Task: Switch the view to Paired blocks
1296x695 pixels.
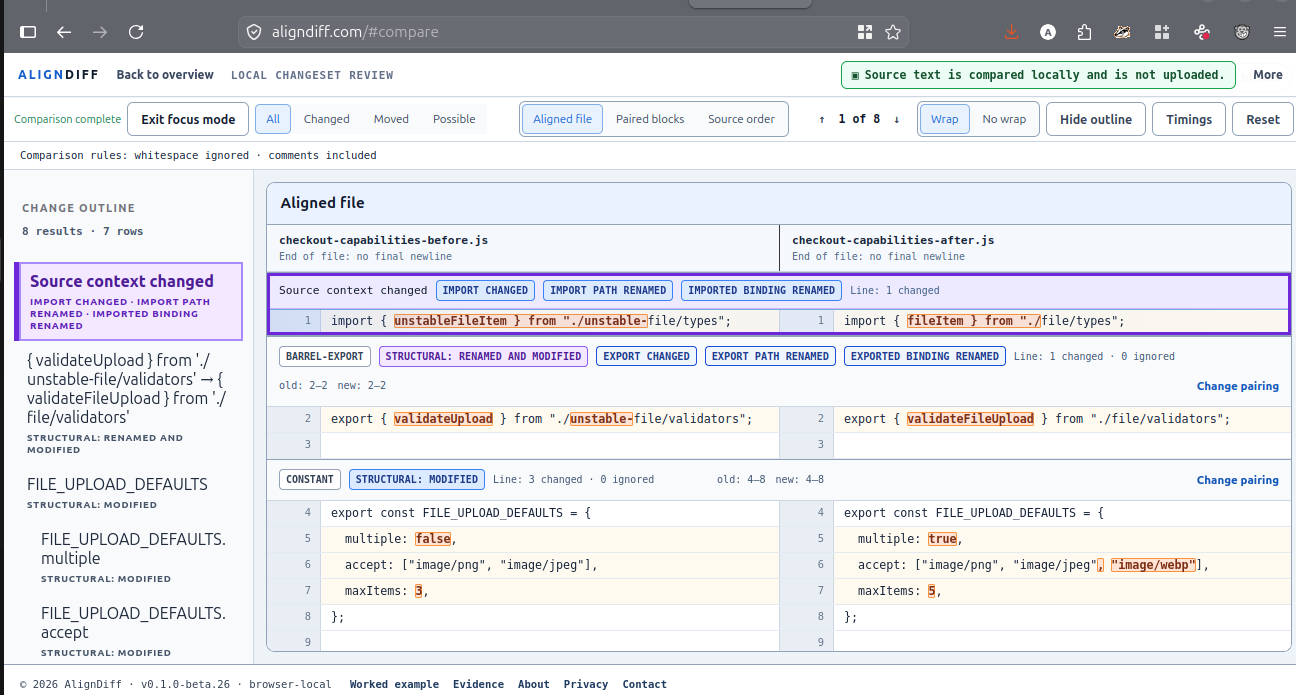Action: pos(650,119)
